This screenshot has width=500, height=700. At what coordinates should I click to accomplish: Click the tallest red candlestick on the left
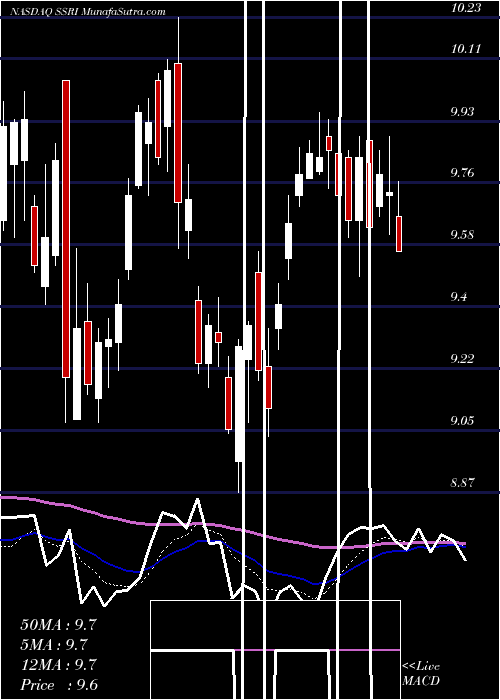click(x=66, y=229)
